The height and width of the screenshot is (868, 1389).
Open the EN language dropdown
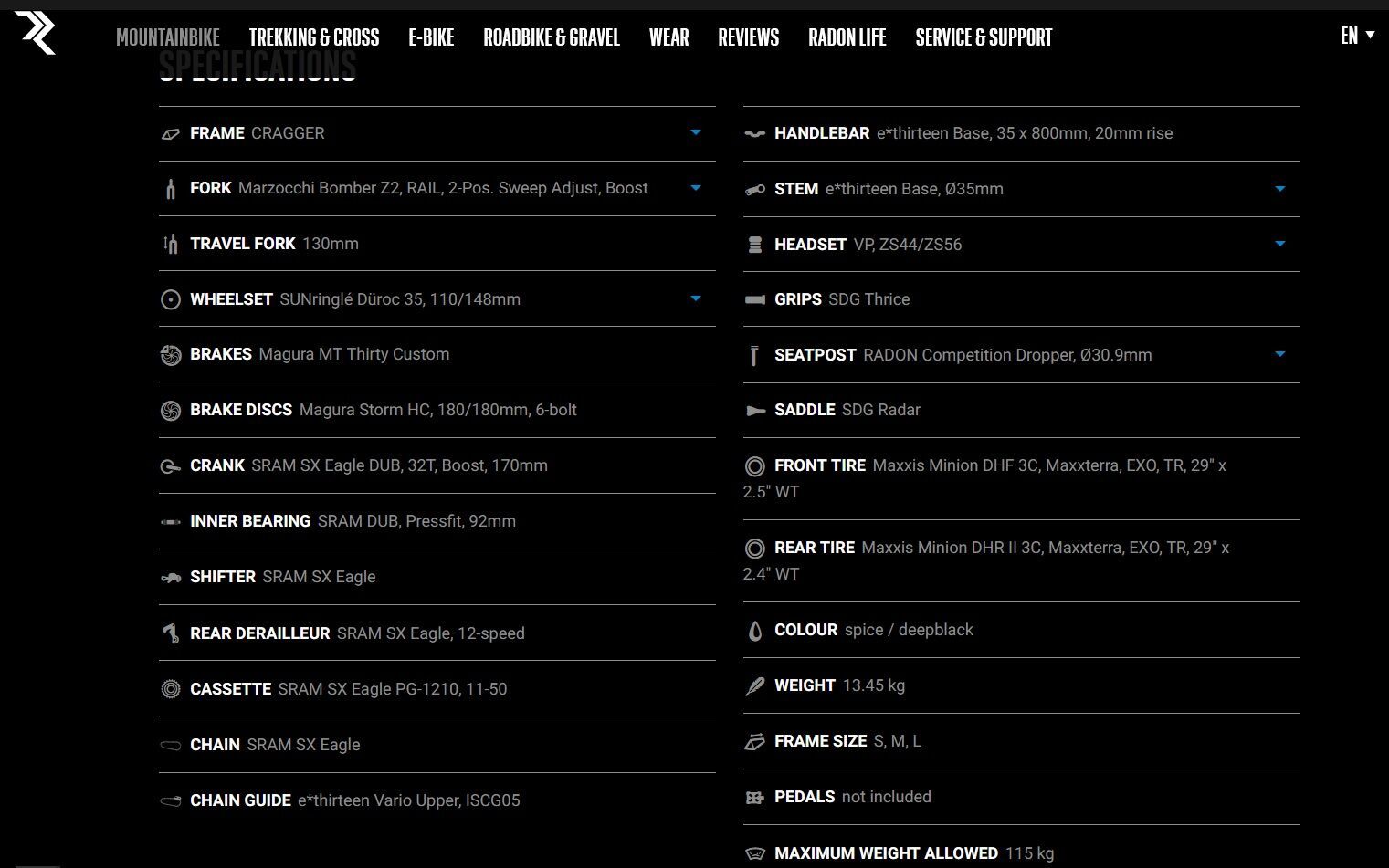[x=1357, y=36]
